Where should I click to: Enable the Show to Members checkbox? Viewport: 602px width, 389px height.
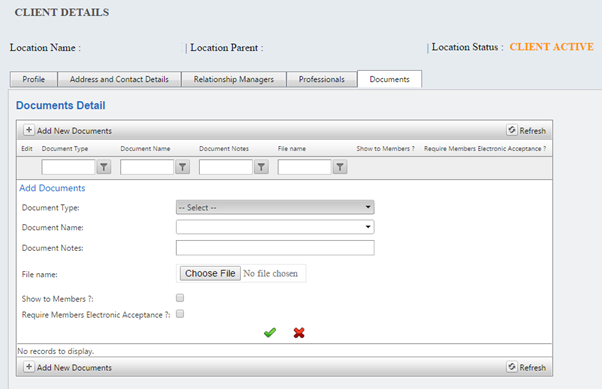[x=180, y=298]
